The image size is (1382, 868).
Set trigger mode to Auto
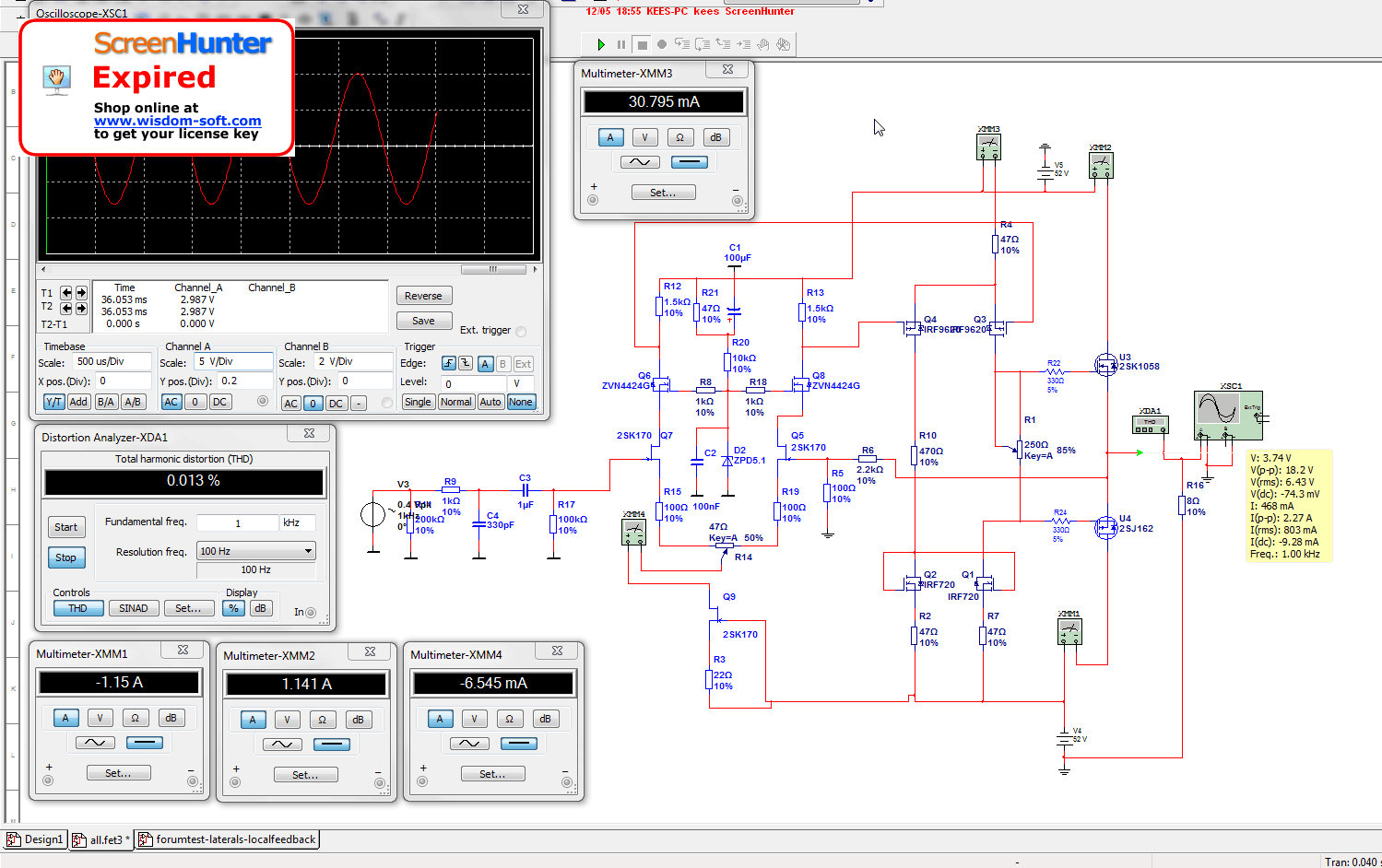tap(490, 402)
